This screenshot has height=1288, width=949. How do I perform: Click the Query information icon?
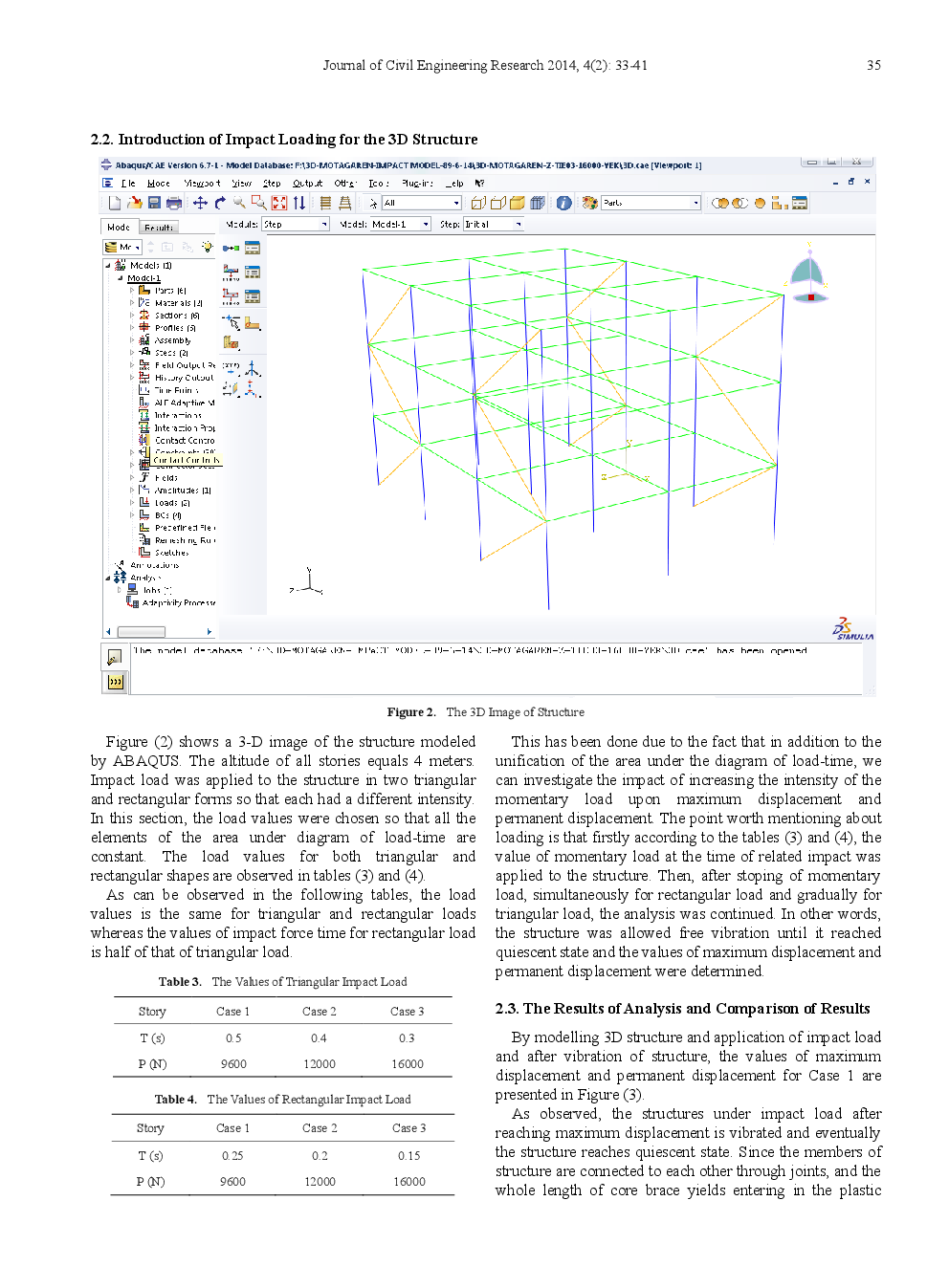[563, 203]
